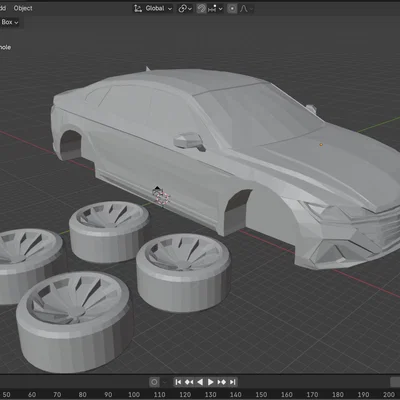The width and height of the screenshot is (400, 400).
Task: Play the animation in reverse
Action: pos(200,382)
